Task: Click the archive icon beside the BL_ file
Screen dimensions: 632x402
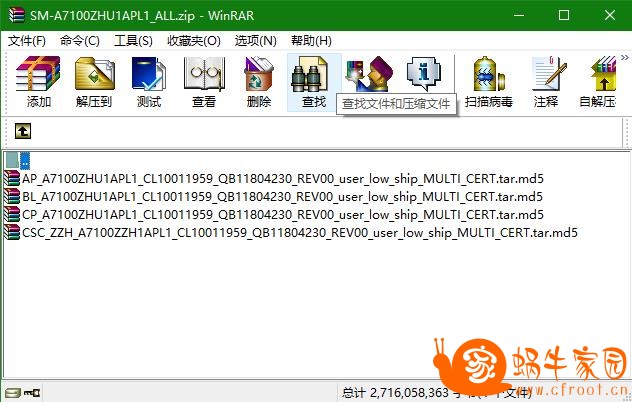Action: [12, 196]
